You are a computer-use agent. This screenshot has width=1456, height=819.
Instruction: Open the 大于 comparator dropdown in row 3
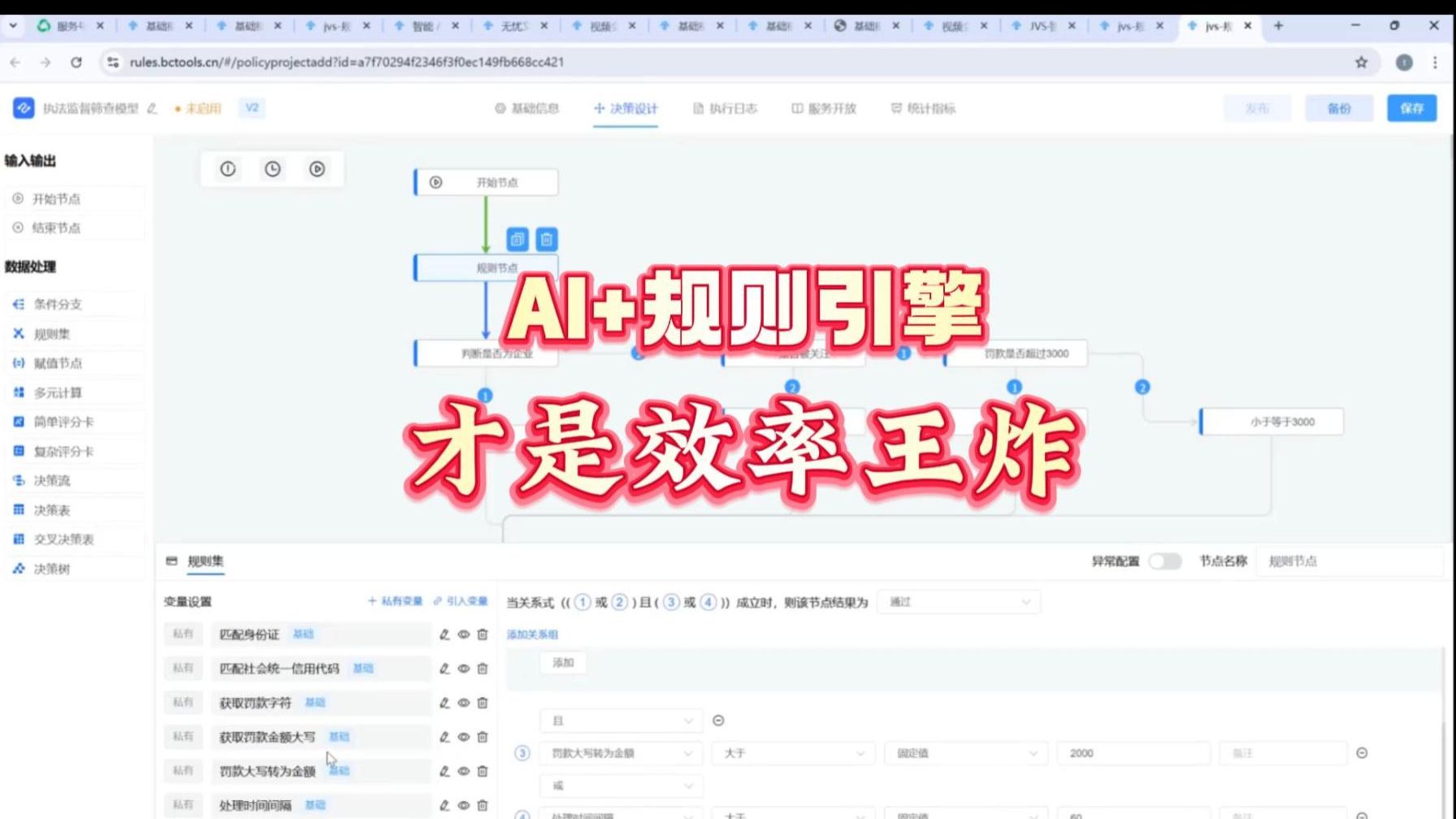click(793, 753)
